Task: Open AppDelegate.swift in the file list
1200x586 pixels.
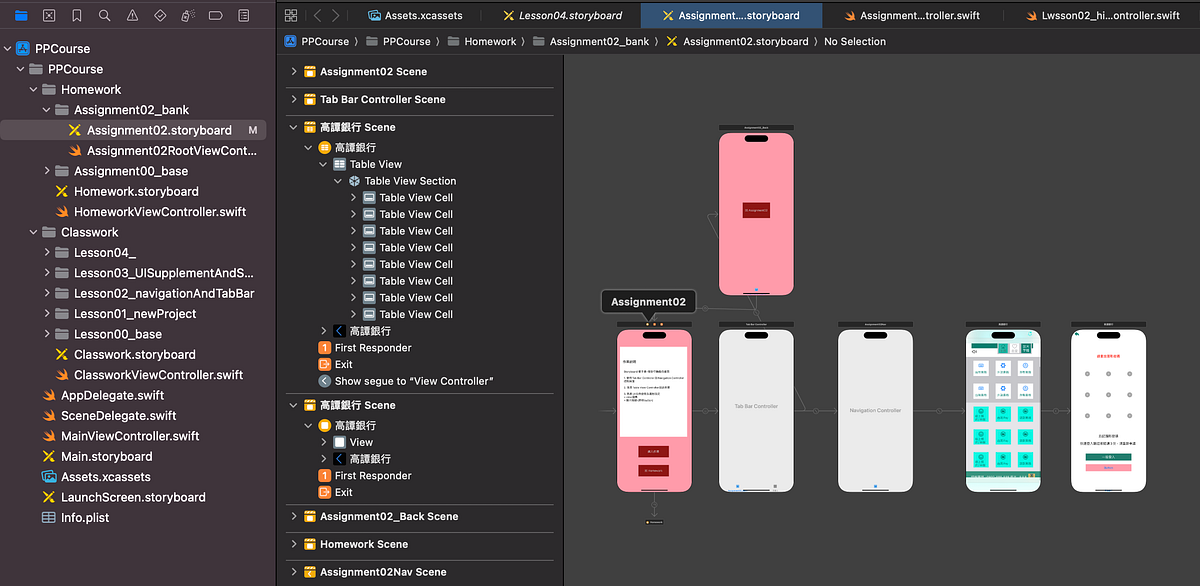Action: [x=115, y=395]
